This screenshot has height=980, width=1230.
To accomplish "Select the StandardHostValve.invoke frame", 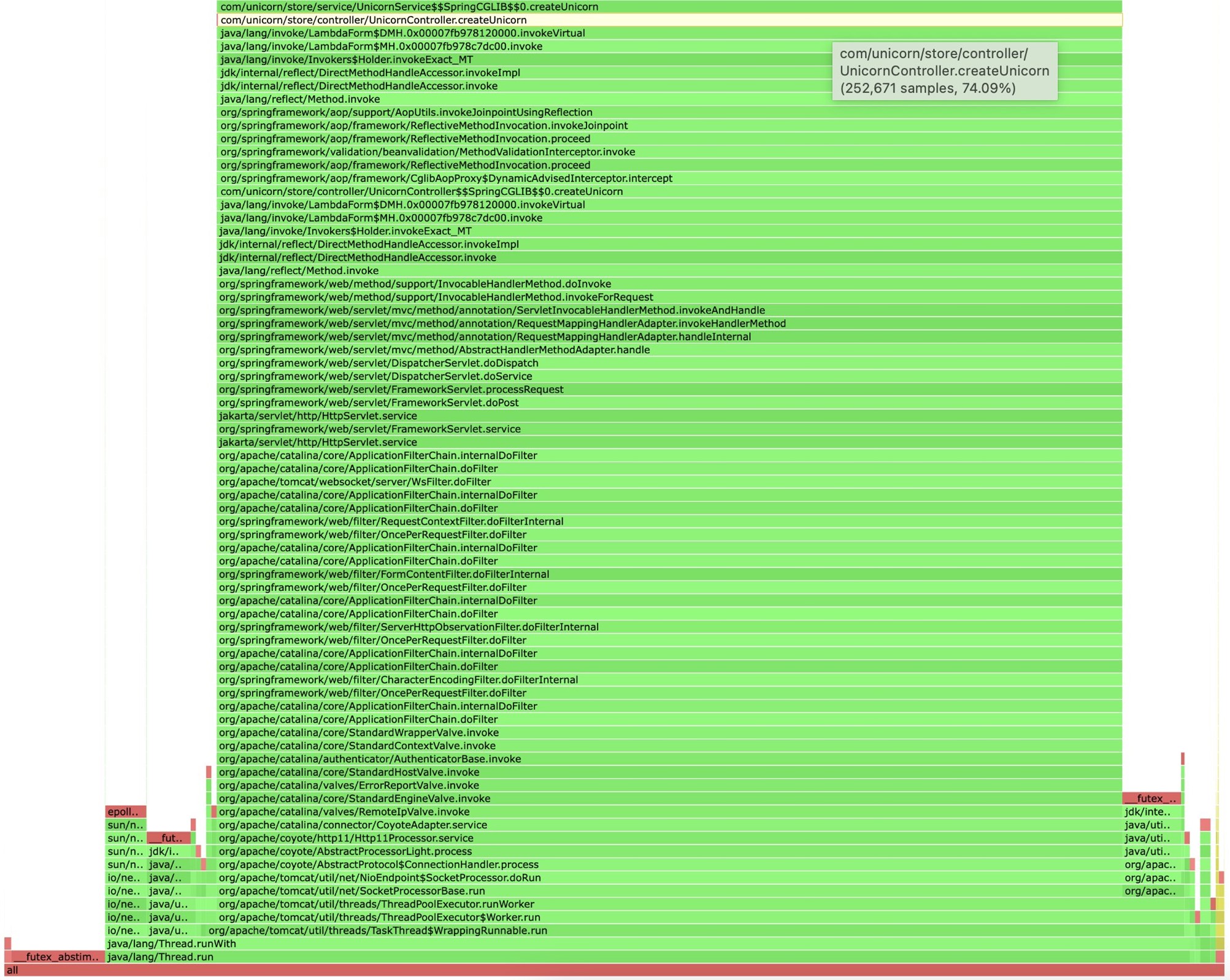I will click(x=669, y=772).
